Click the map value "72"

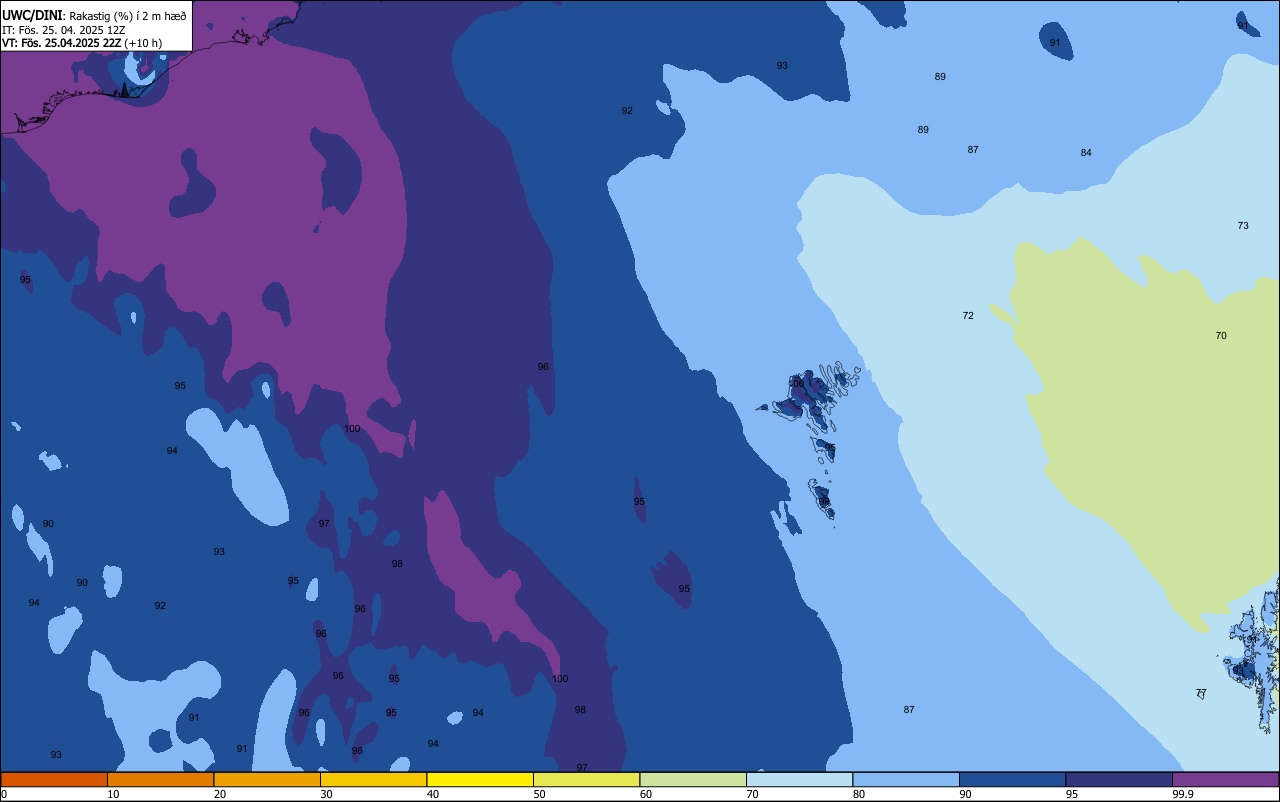click(968, 316)
